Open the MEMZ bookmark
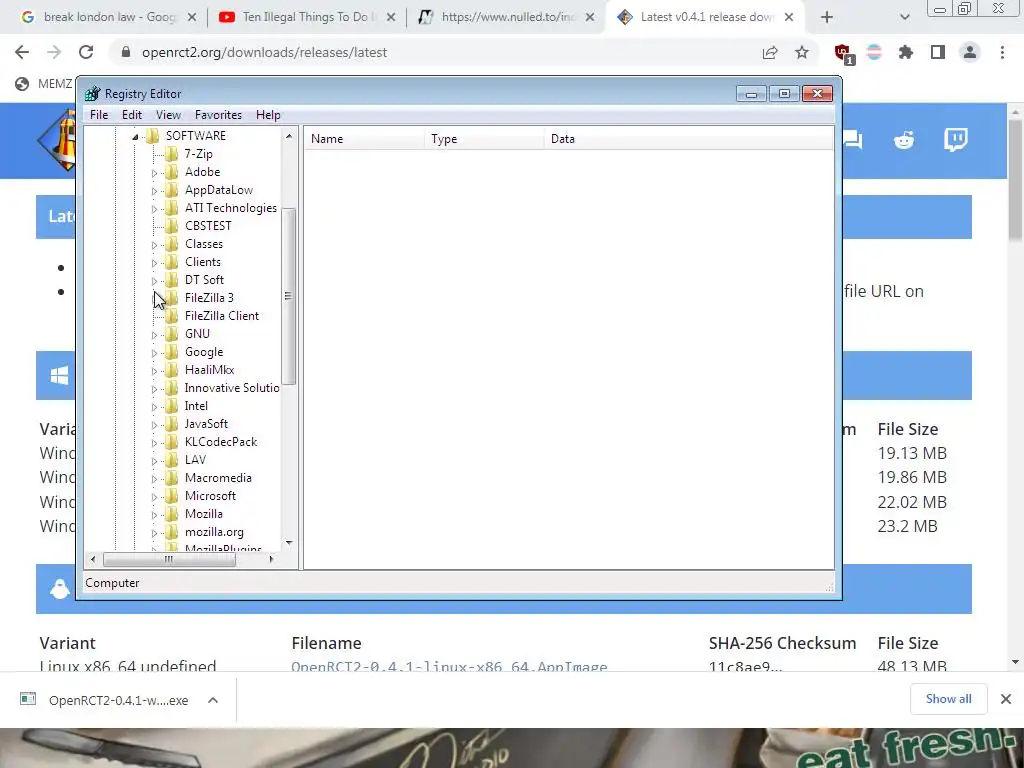 (44, 84)
